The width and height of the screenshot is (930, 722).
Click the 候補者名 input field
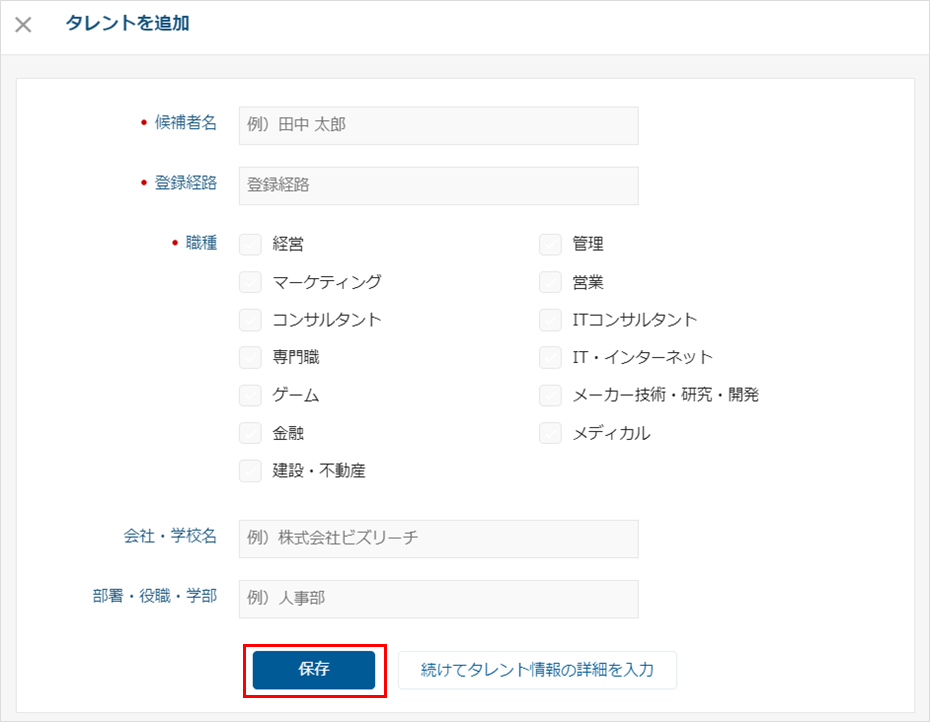coord(438,126)
